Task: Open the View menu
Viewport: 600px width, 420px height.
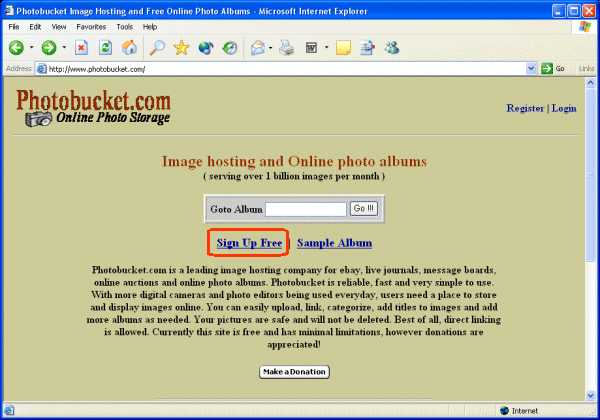Action: click(59, 27)
